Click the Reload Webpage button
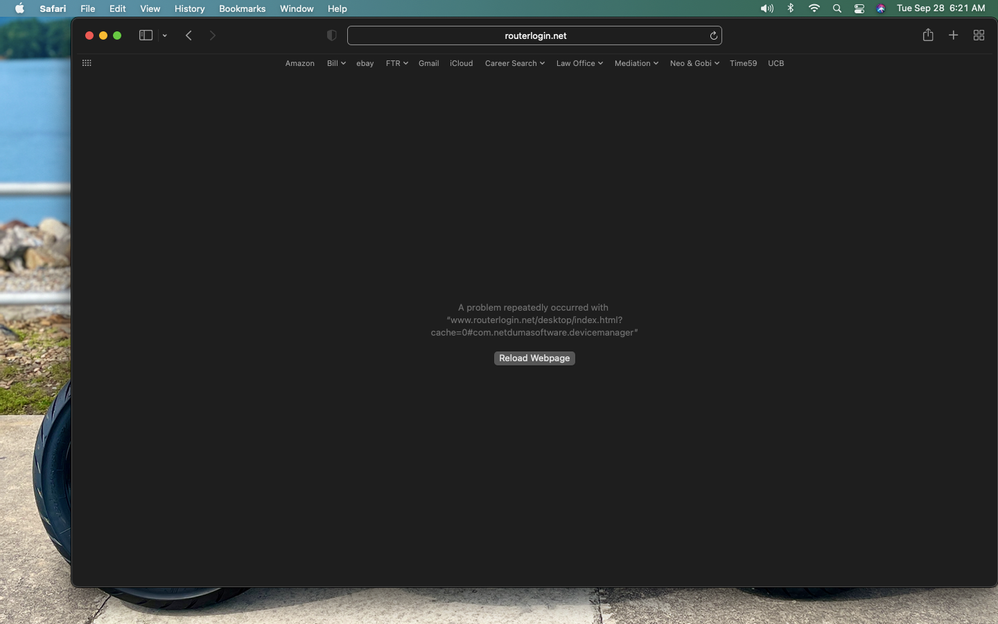This screenshot has height=624, width=998. pos(535,358)
